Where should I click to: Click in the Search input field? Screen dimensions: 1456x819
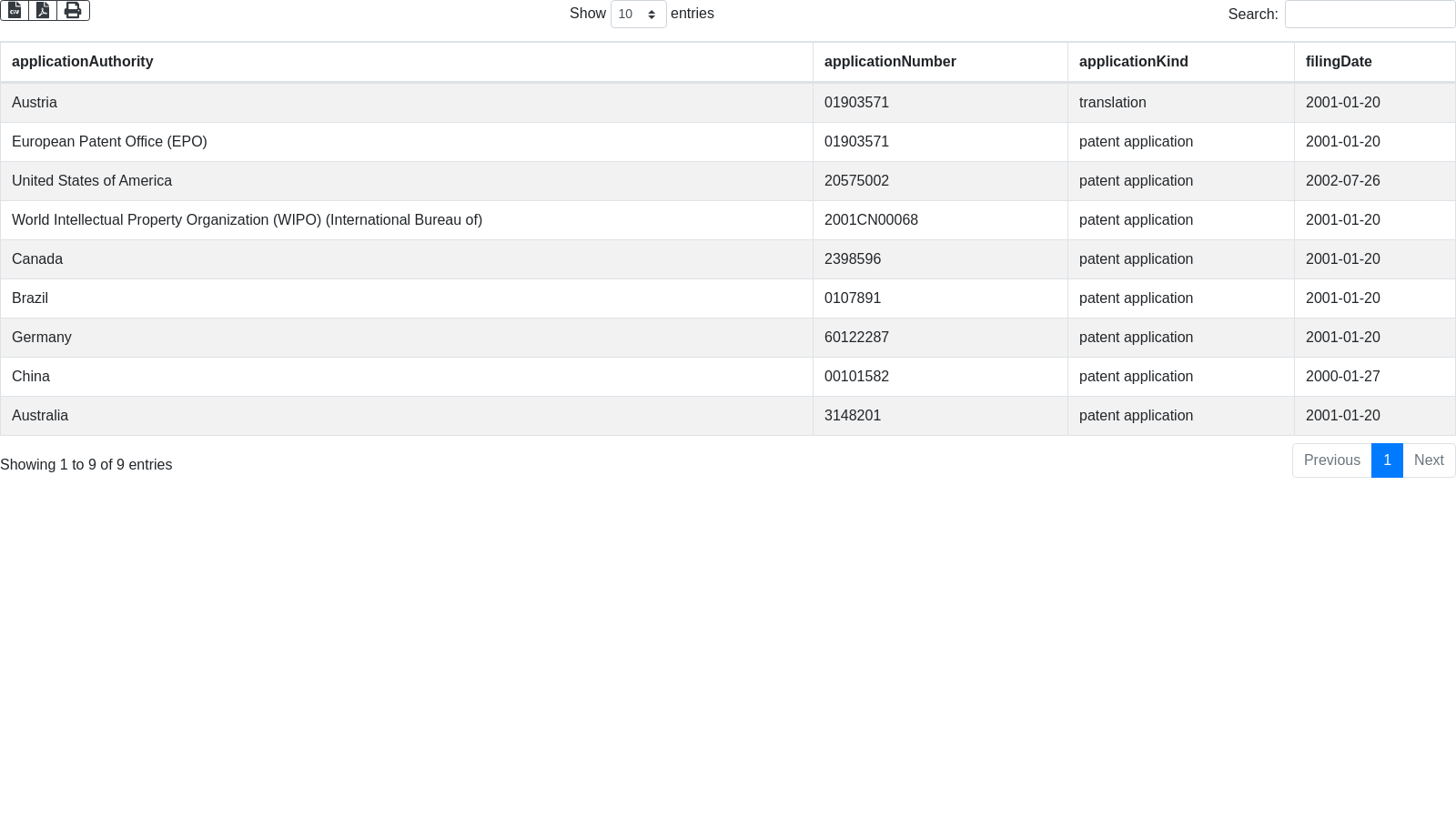[x=1369, y=15]
